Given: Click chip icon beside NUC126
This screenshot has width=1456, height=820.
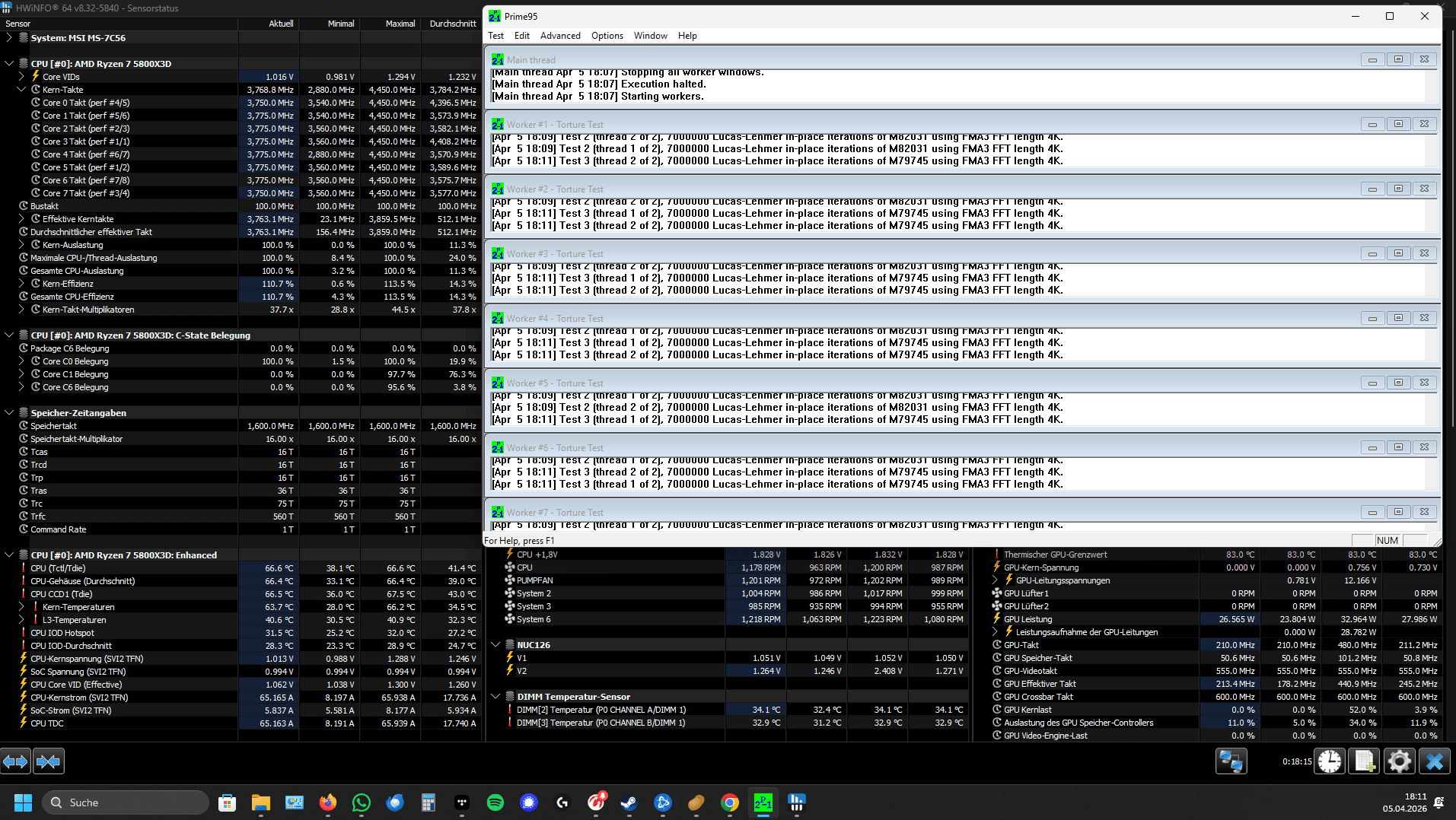Looking at the screenshot, I should point(510,644).
